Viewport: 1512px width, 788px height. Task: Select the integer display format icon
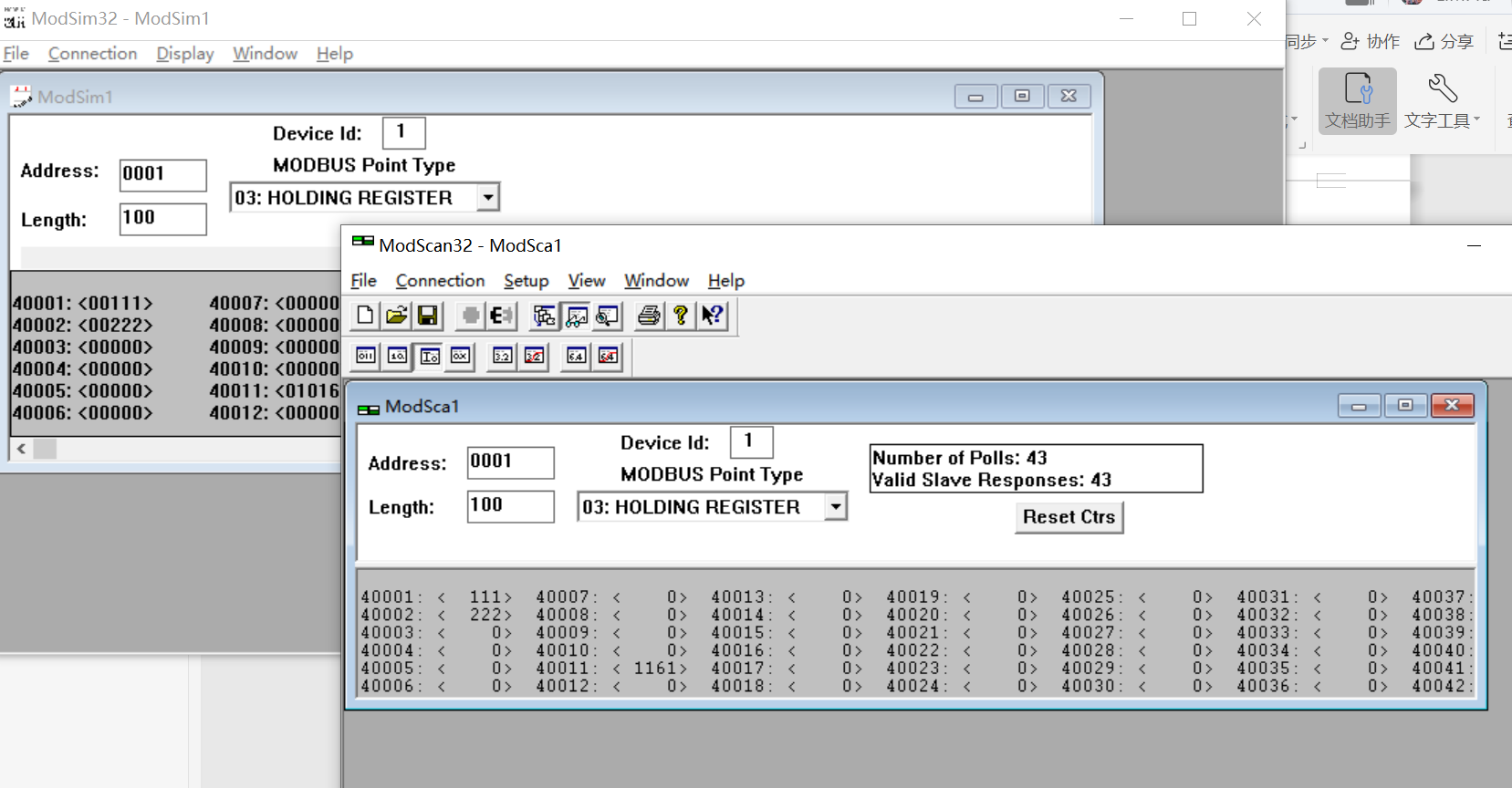click(x=430, y=356)
